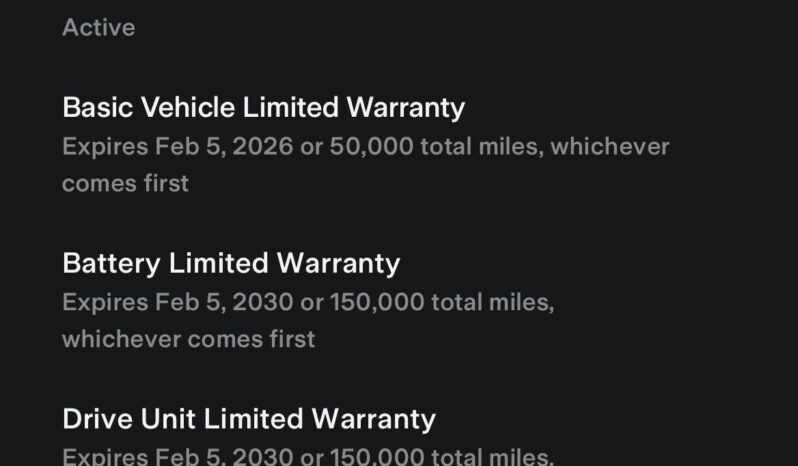Click the 150,000 miles figure under Battery
This screenshot has width=798, height=466.
pyautogui.click(x=377, y=302)
